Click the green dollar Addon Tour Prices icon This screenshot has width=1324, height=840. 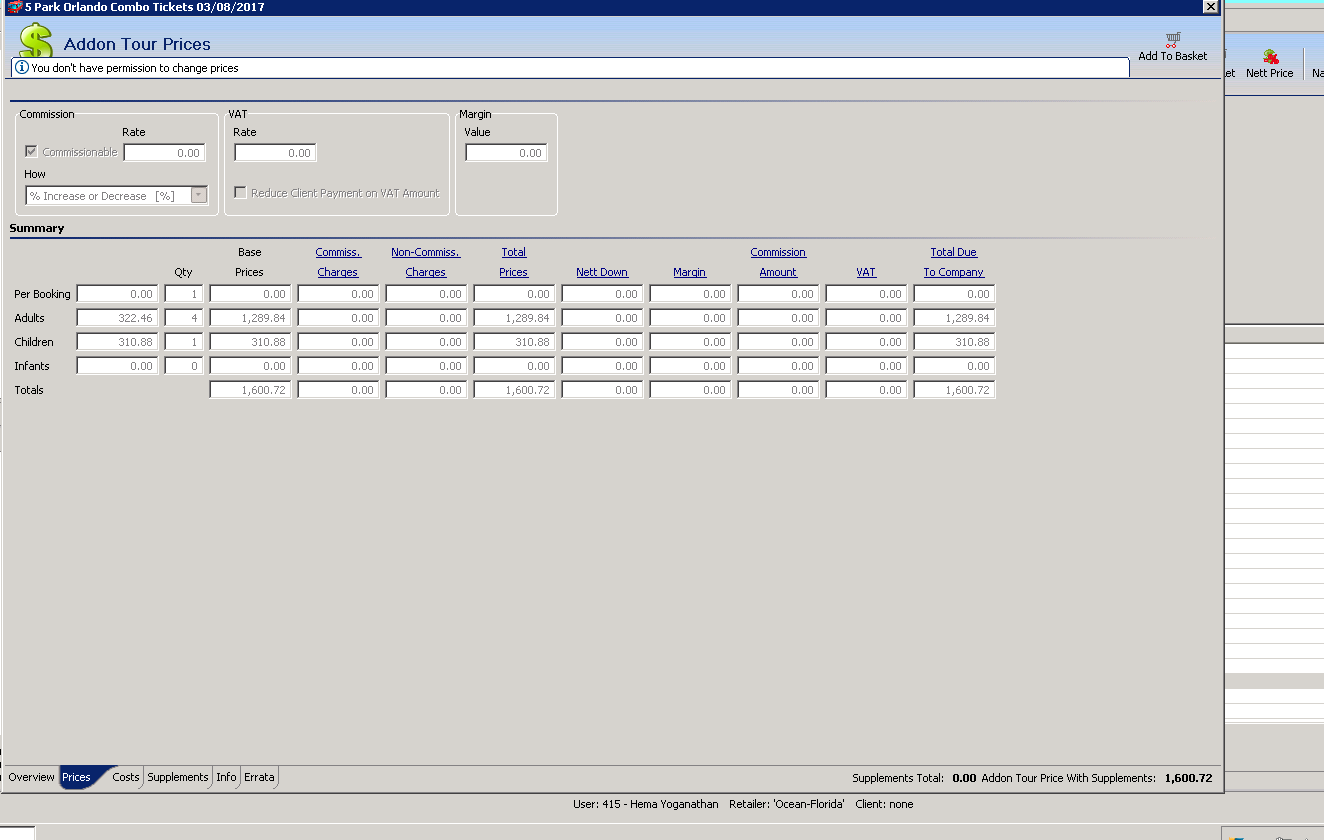(x=35, y=41)
